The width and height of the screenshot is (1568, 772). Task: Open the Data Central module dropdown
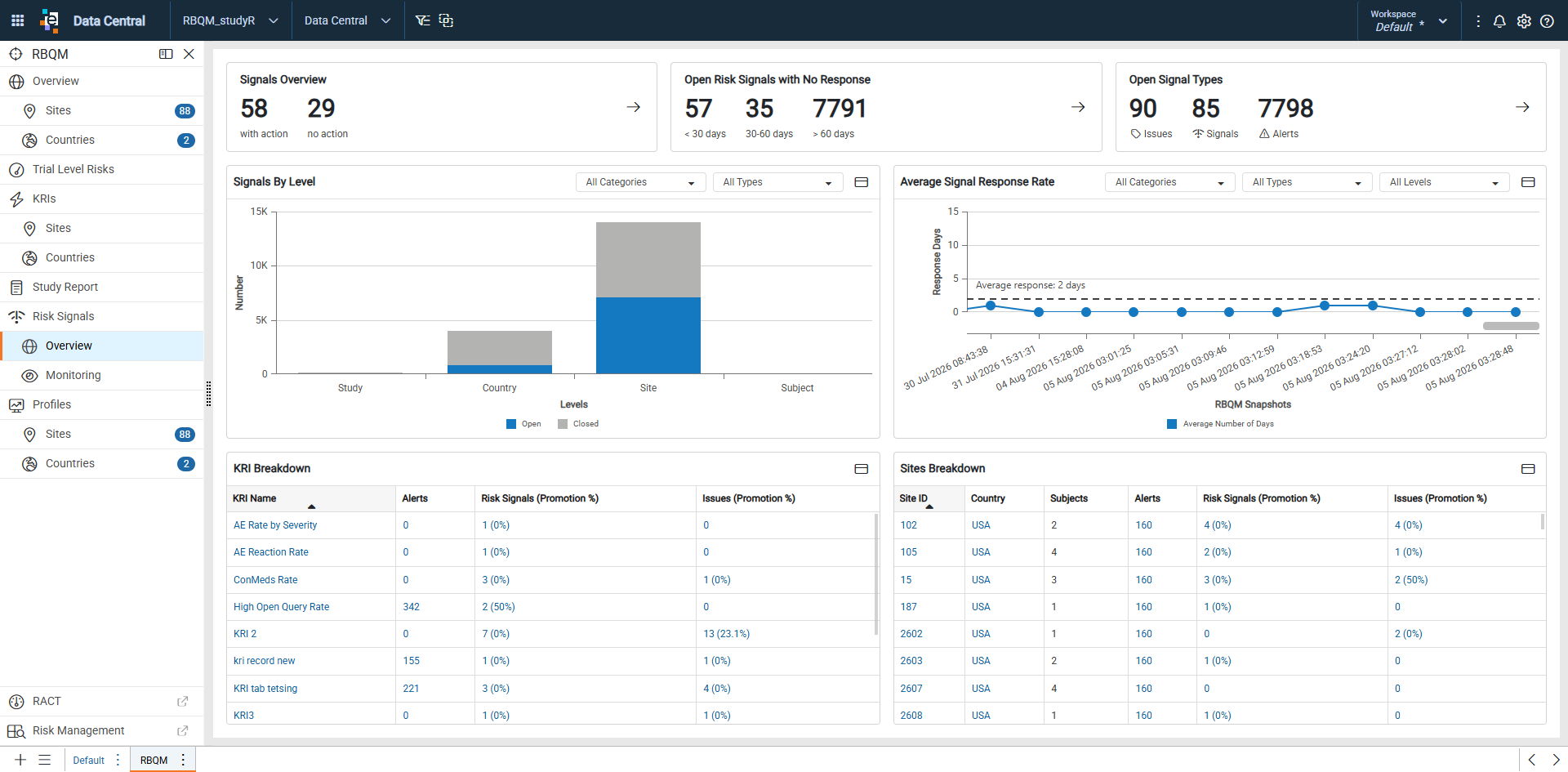pyautogui.click(x=347, y=20)
